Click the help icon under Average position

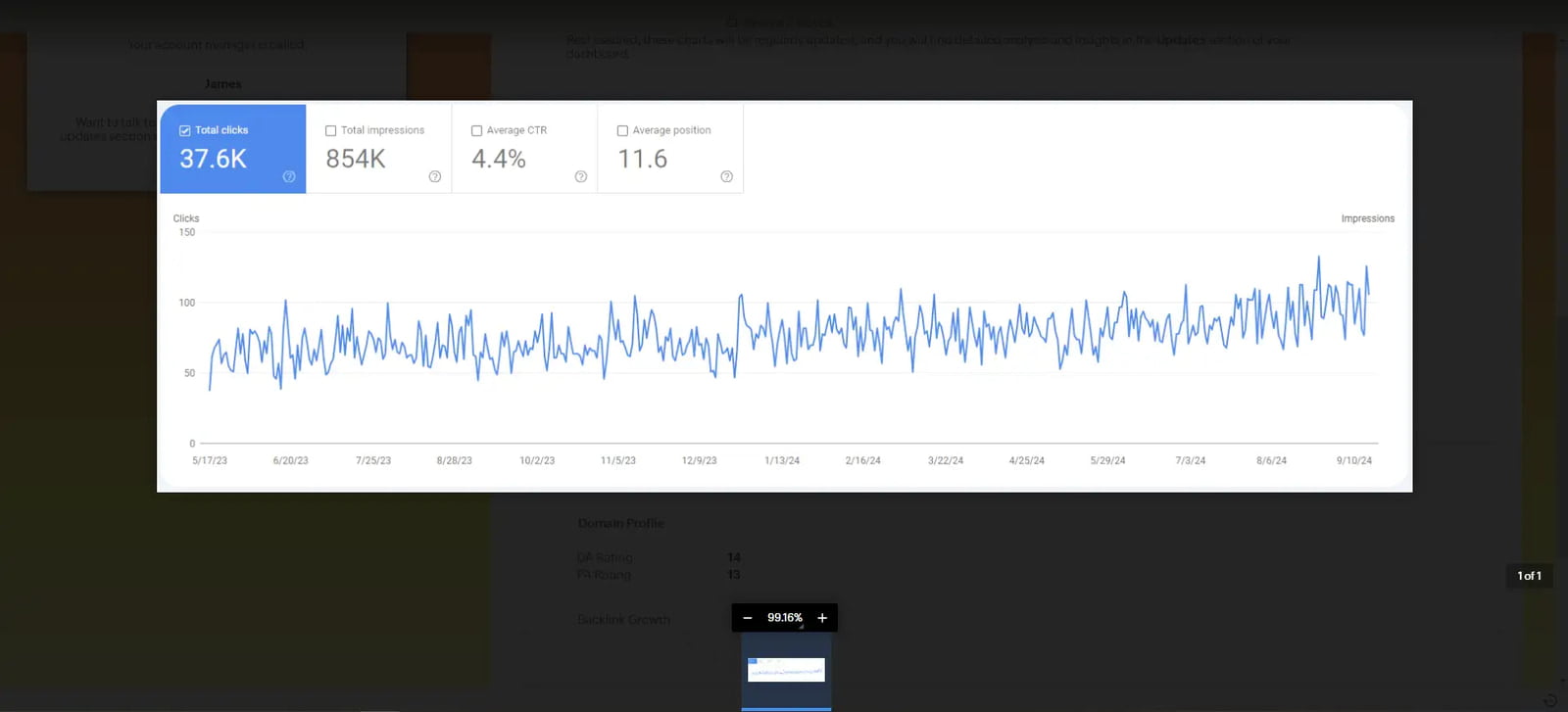coord(726,177)
